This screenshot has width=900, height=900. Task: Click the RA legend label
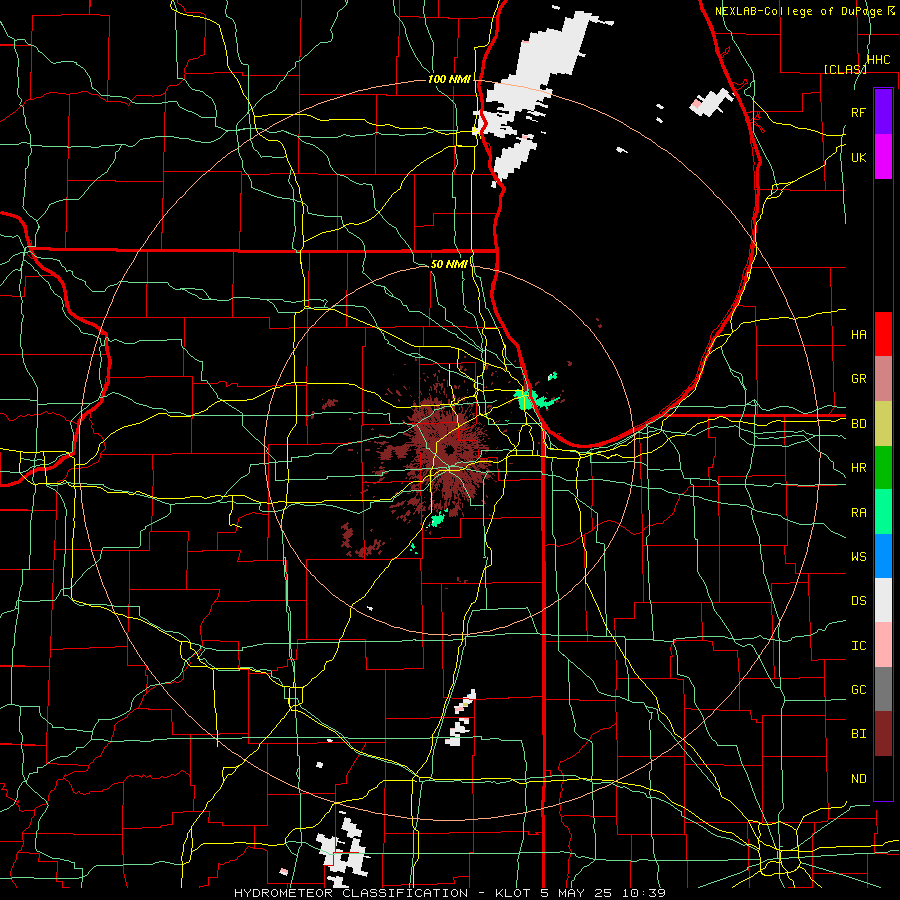858,512
